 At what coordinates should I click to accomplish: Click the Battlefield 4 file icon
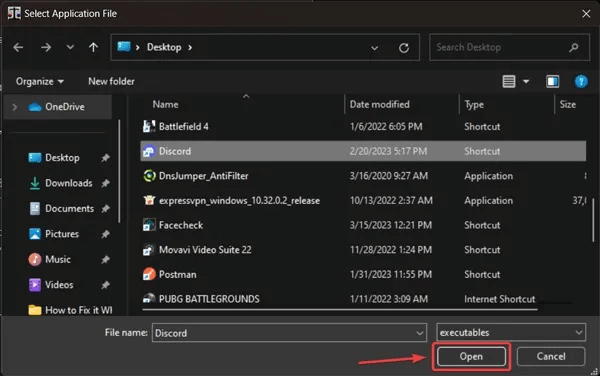pos(149,126)
